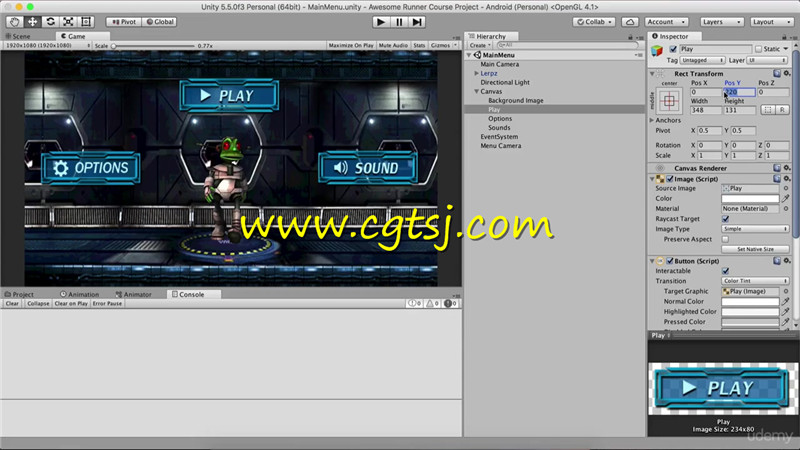Viewport: 800px width, 450px height.
Task: Toggle Button Script enabled checkbox
Action: click(x=669, y=261)
